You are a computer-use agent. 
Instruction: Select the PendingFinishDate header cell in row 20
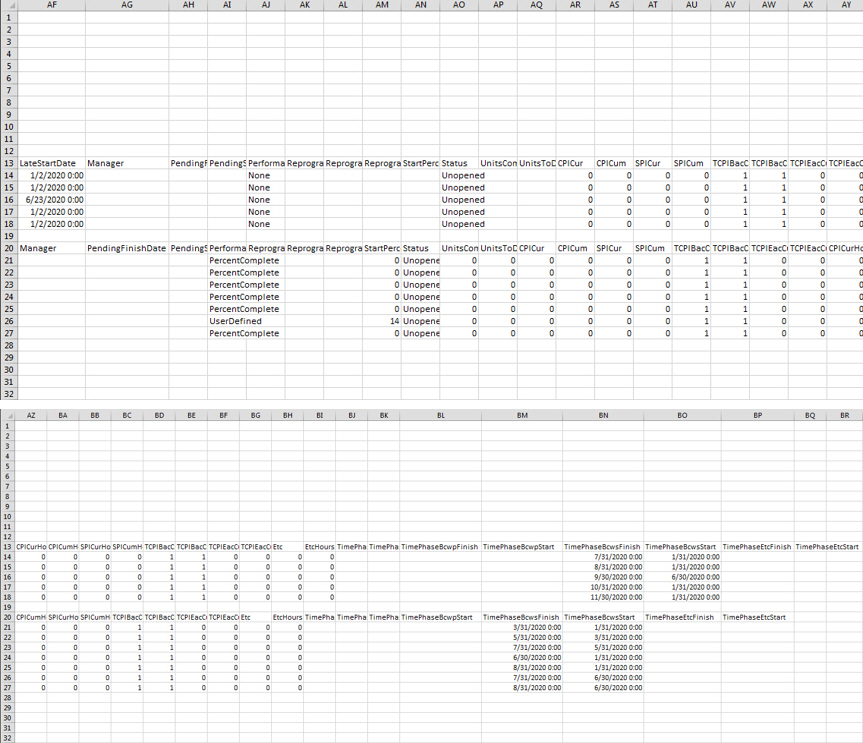click(x=126, y=248)
